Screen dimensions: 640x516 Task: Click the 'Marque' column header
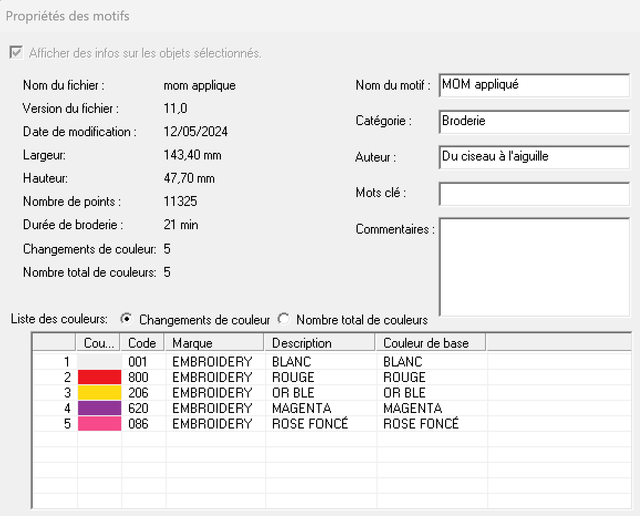coord(214,343)
